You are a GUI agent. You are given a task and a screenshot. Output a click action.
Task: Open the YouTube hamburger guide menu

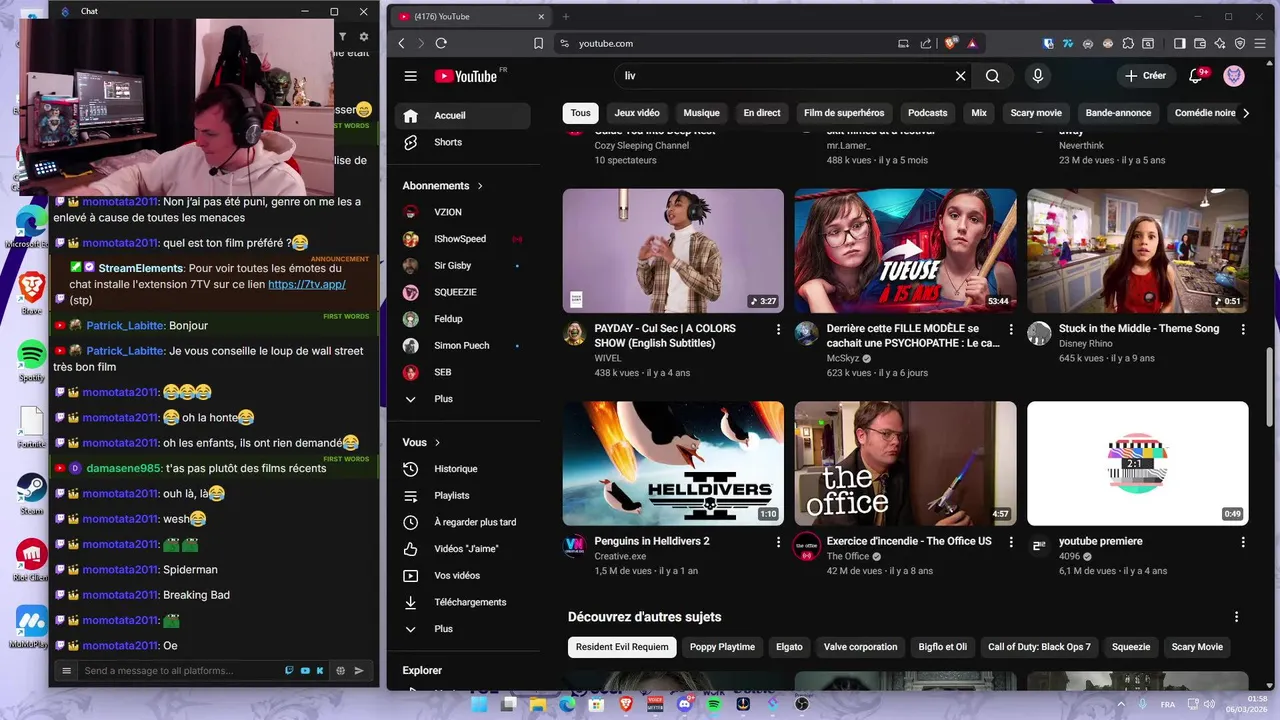tap(410, 76)
